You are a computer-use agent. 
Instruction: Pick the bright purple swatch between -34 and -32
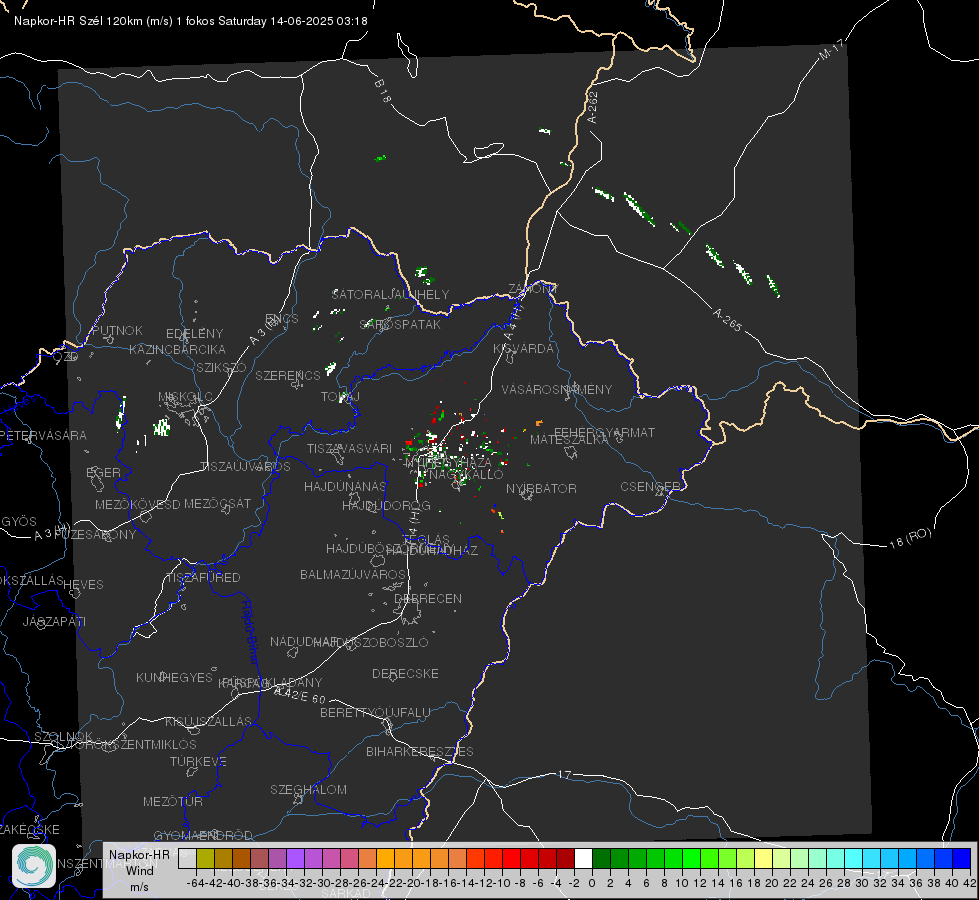pos(295,858)
